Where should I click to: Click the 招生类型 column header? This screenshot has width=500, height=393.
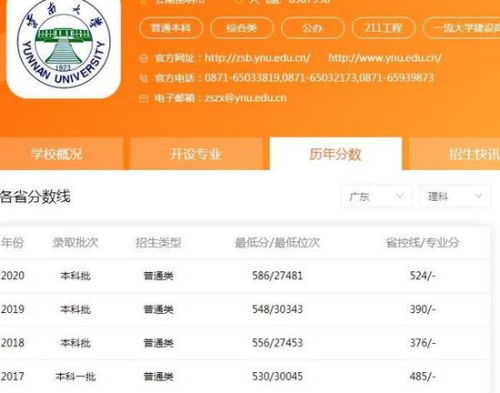tap(158, 243)
